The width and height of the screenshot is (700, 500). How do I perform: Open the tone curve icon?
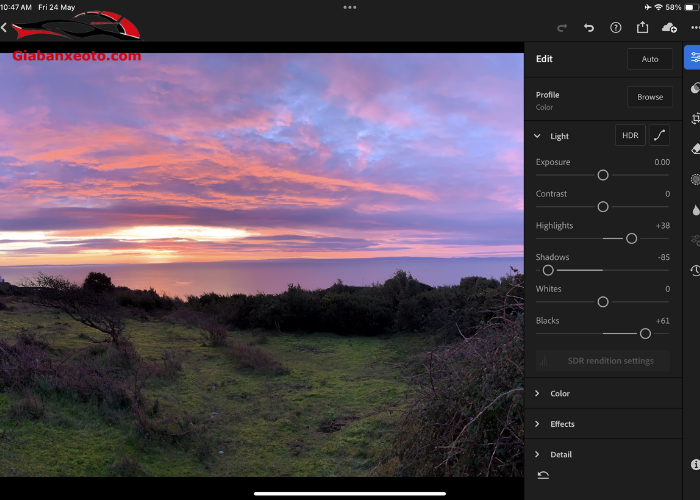[659, 135]
